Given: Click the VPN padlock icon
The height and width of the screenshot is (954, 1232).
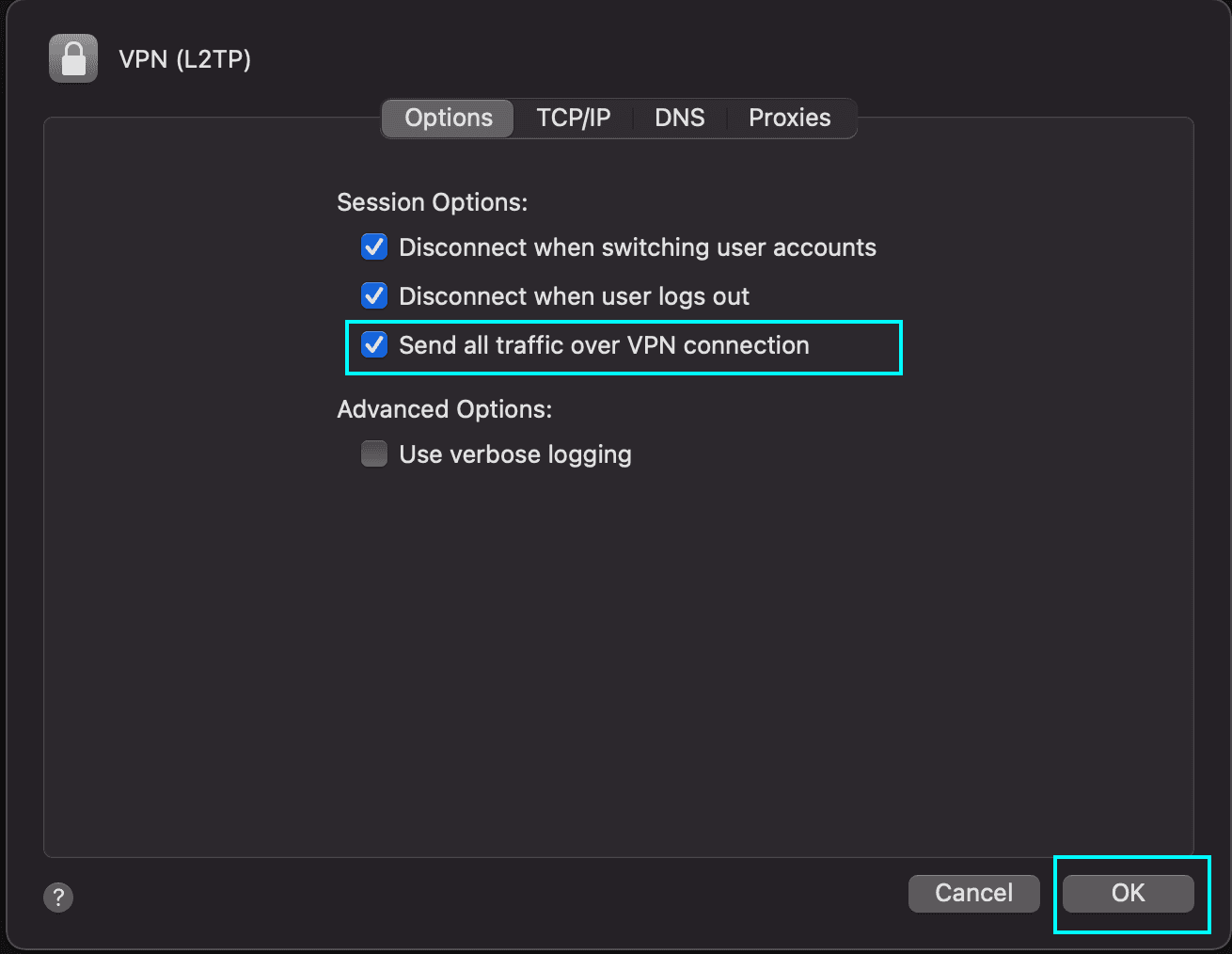Looking at the screenshot, I should (73, 58).
